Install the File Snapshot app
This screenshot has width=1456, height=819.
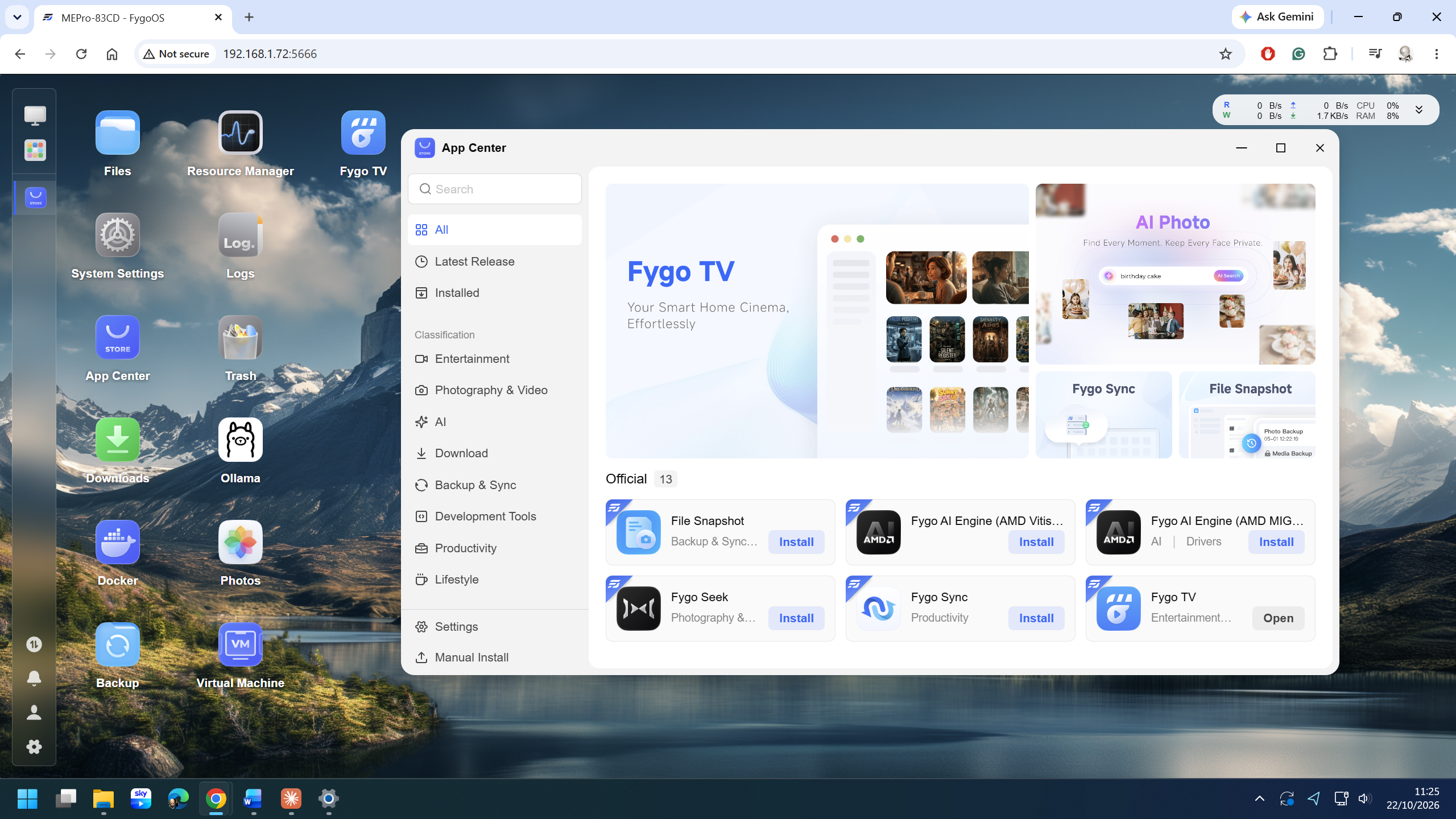click(796, 542)
